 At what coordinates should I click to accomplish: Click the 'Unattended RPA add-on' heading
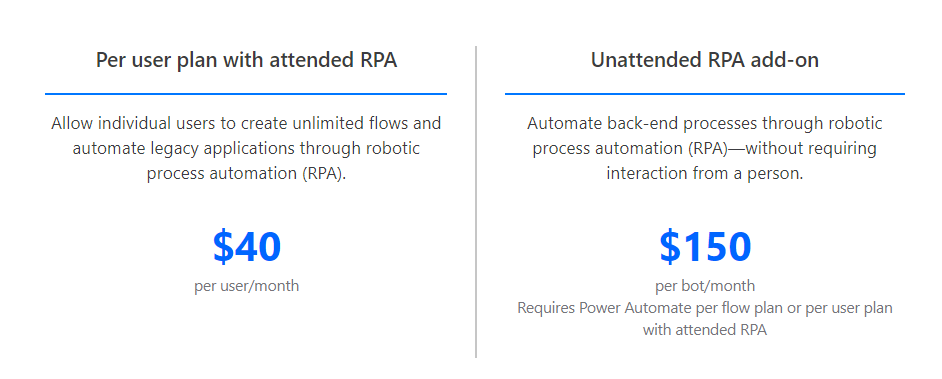pyautogui.click(x=705, y=60)
